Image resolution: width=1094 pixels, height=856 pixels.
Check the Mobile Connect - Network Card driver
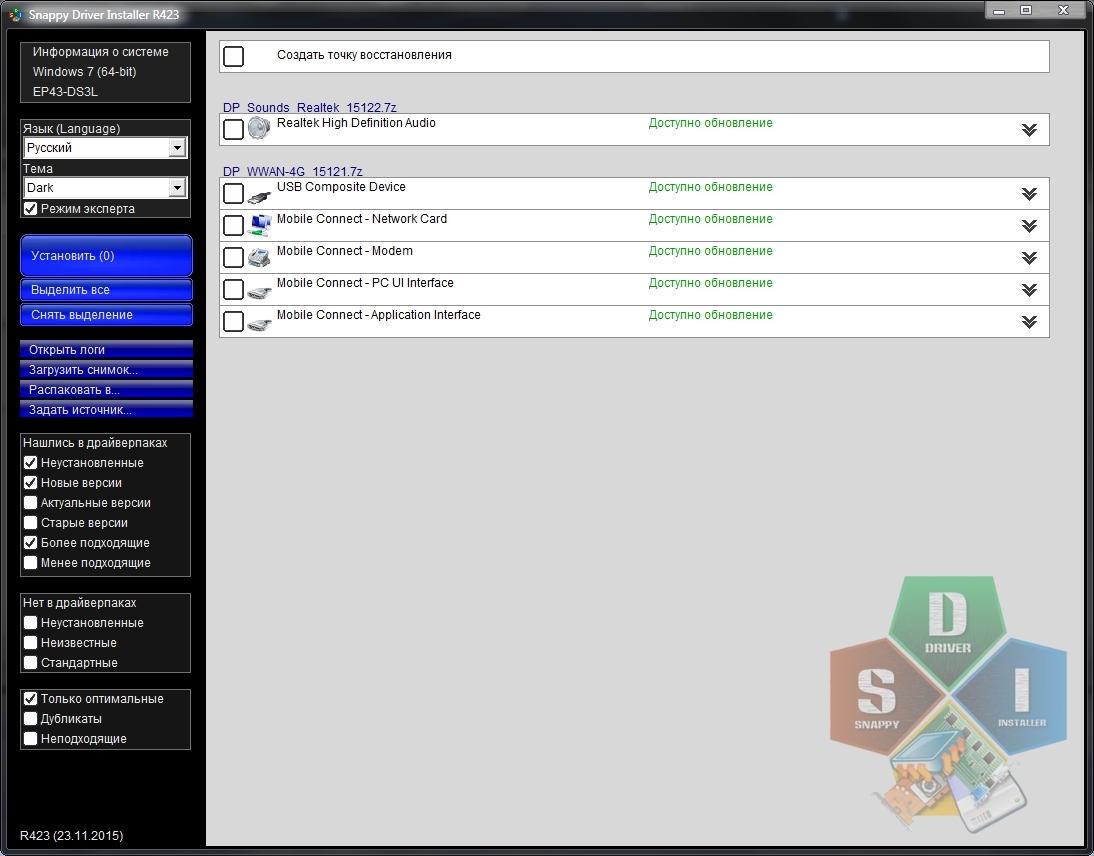(234, 225)
